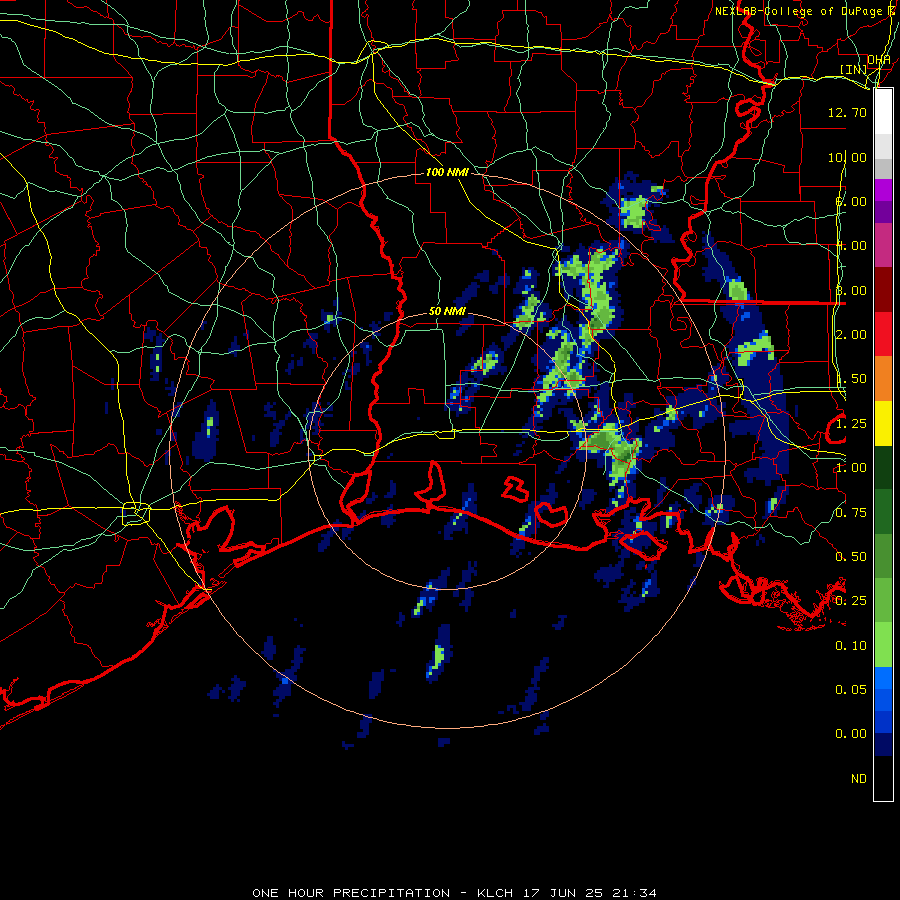Select the black ND legend swatch
The width and height of the screenshot is (900, 900).
tap(883, 778)
